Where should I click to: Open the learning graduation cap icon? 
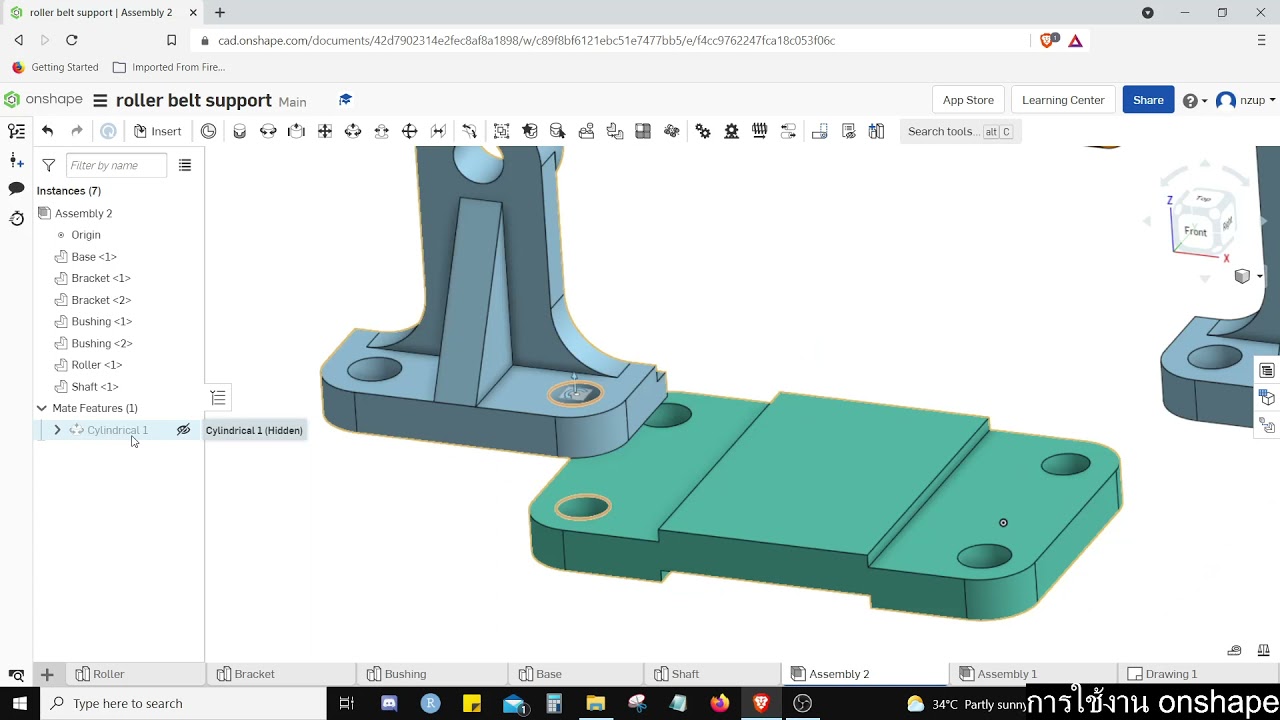(x=345, y=100)
